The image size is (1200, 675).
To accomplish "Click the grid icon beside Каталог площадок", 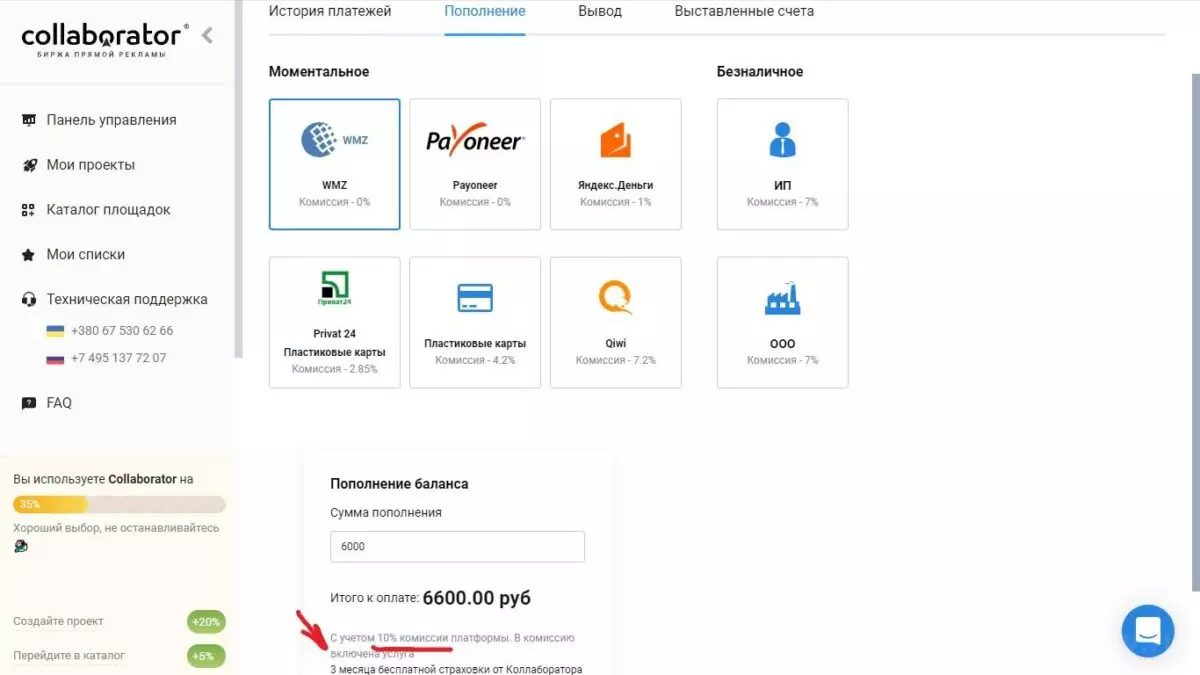I will [28, 210].
